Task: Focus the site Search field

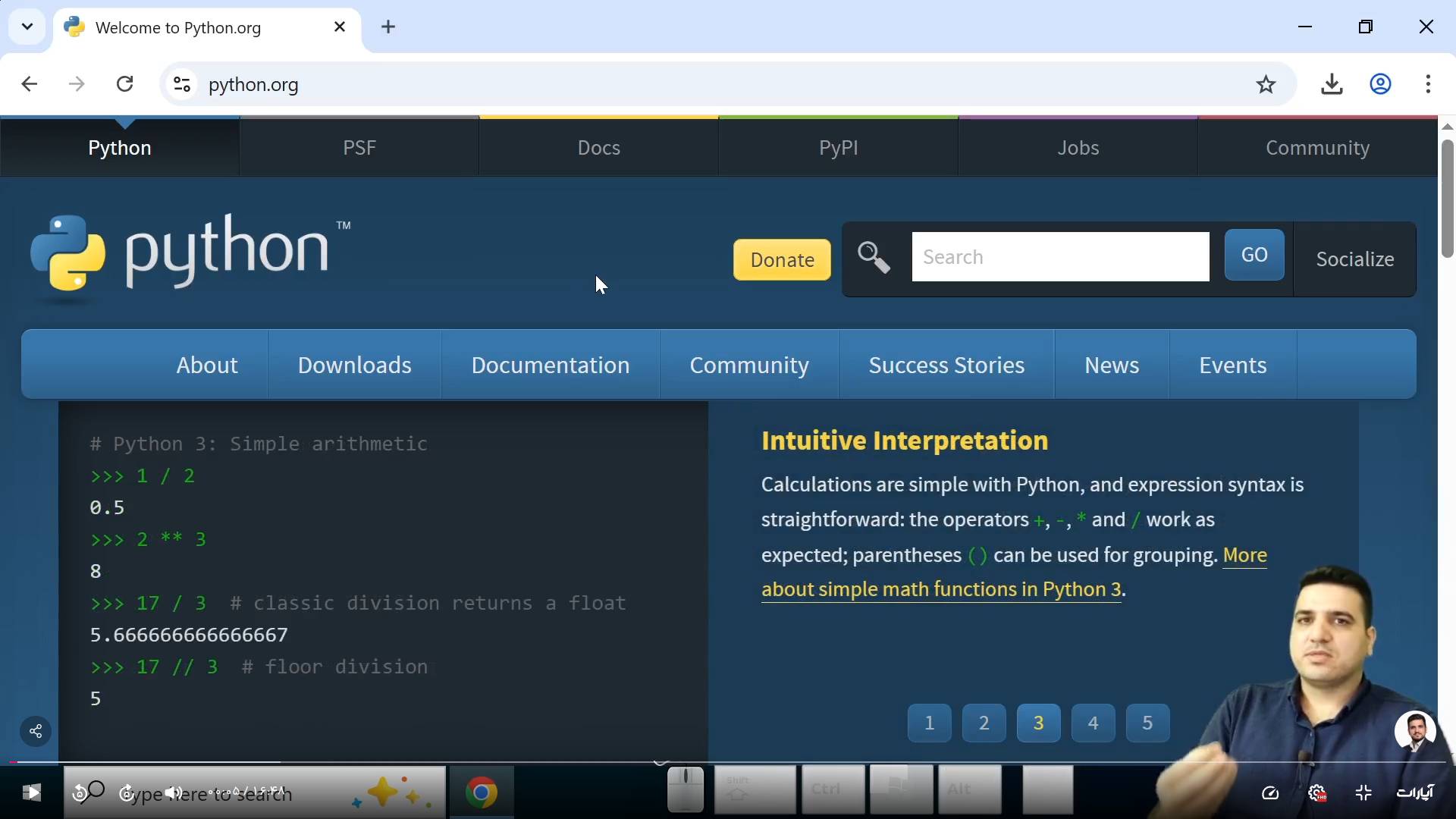Action: 1060,257
